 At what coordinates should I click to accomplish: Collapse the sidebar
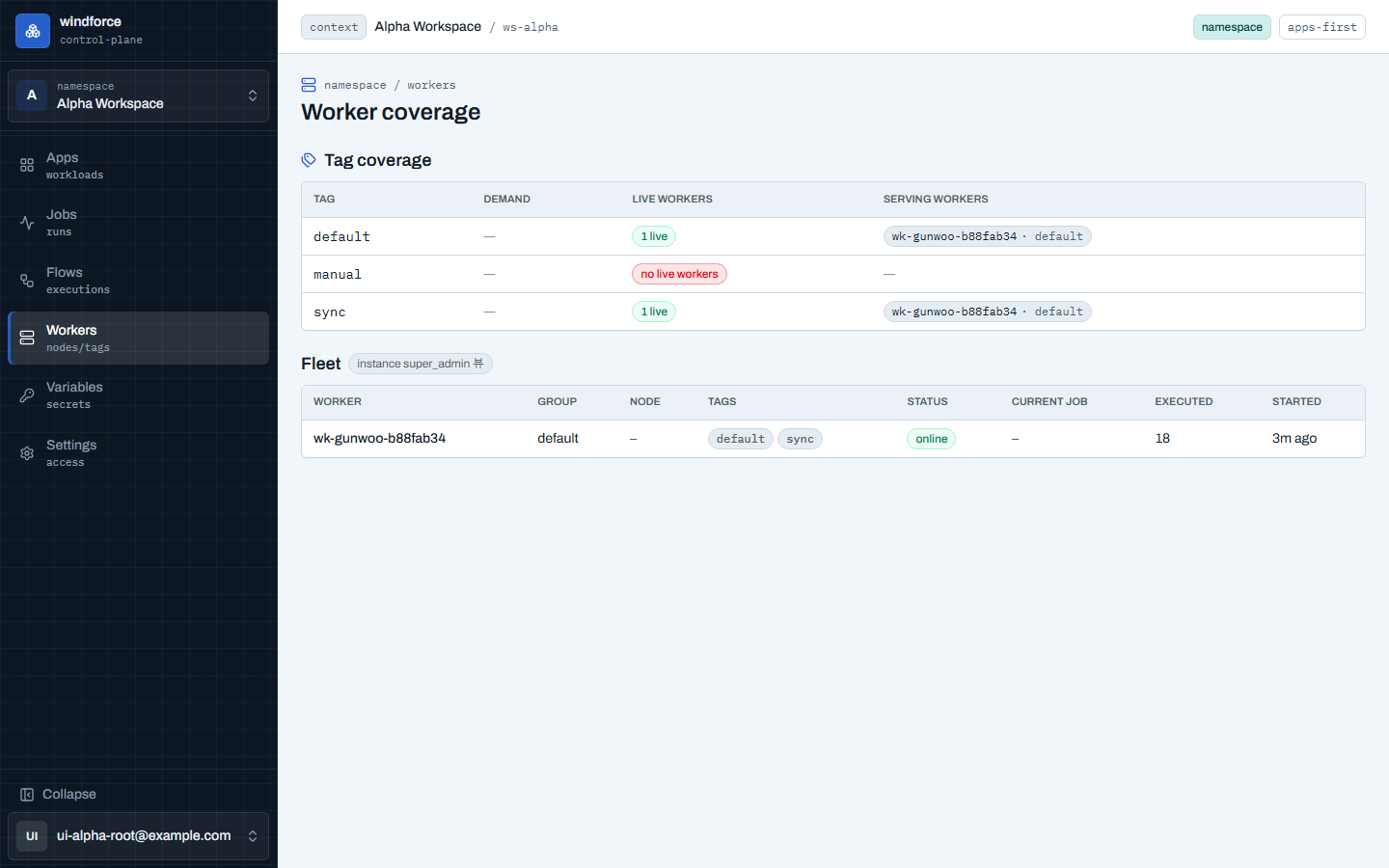coord(138,795)
